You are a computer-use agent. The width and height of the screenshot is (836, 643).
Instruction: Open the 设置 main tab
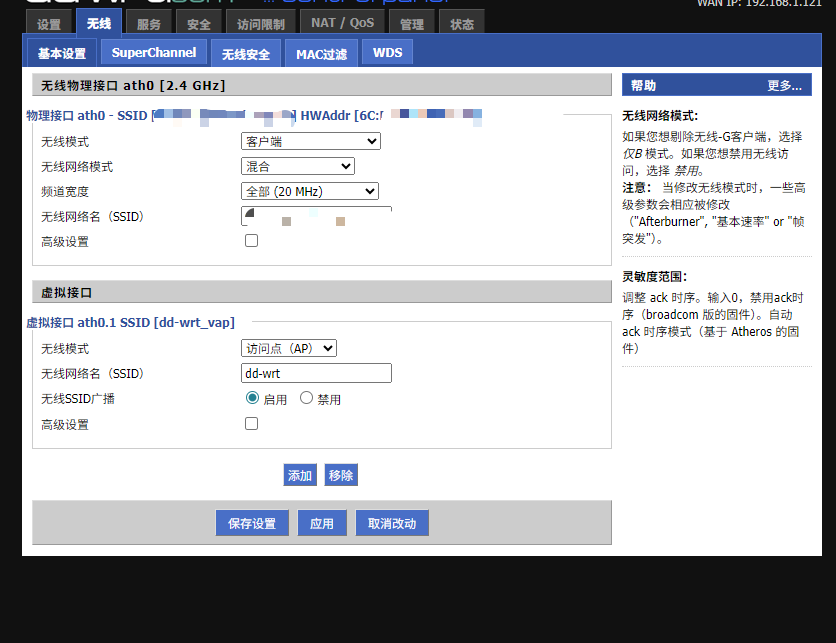49,23
